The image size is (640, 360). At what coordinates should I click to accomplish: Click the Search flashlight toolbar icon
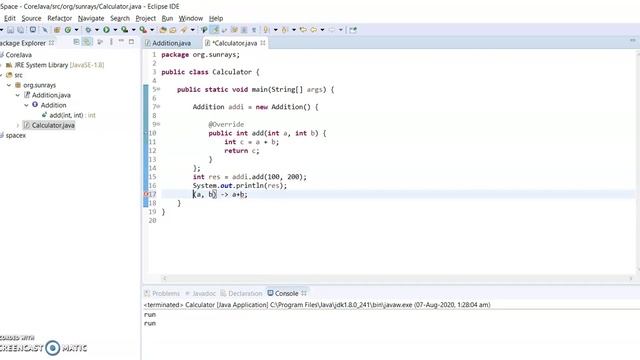[x=184, y=30]
